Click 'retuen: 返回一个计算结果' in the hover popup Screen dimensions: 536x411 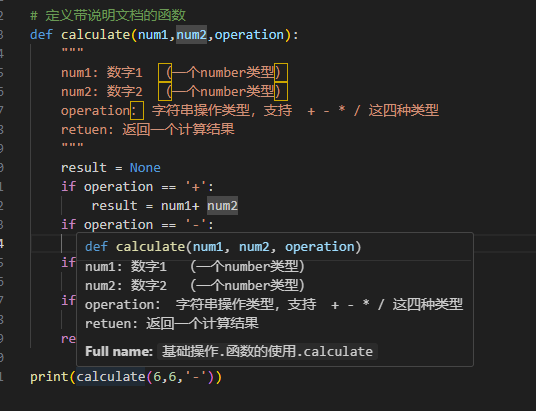coord(172,323)
